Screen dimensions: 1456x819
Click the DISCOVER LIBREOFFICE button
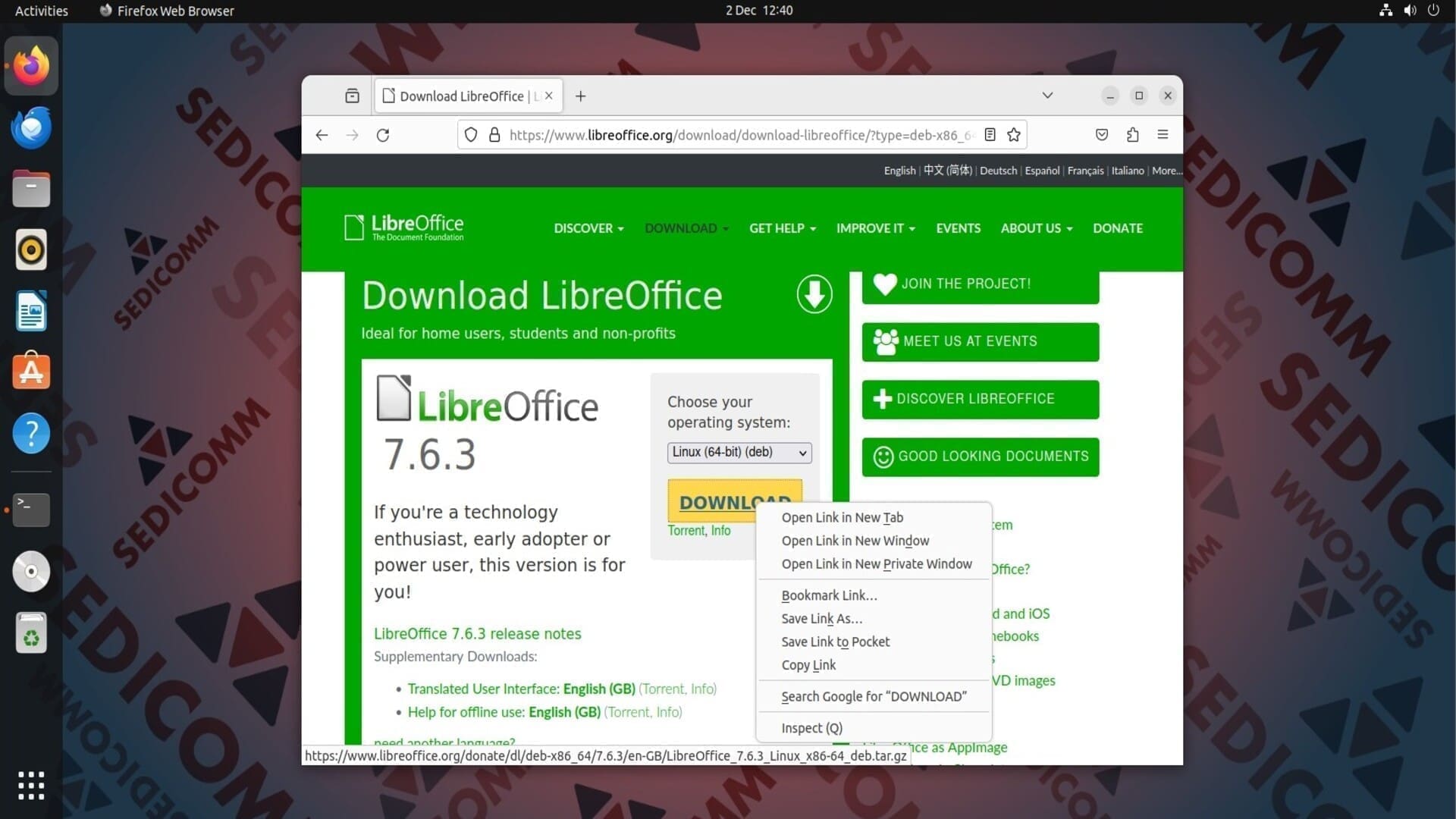pyautogui.click(x=980, y=400)
